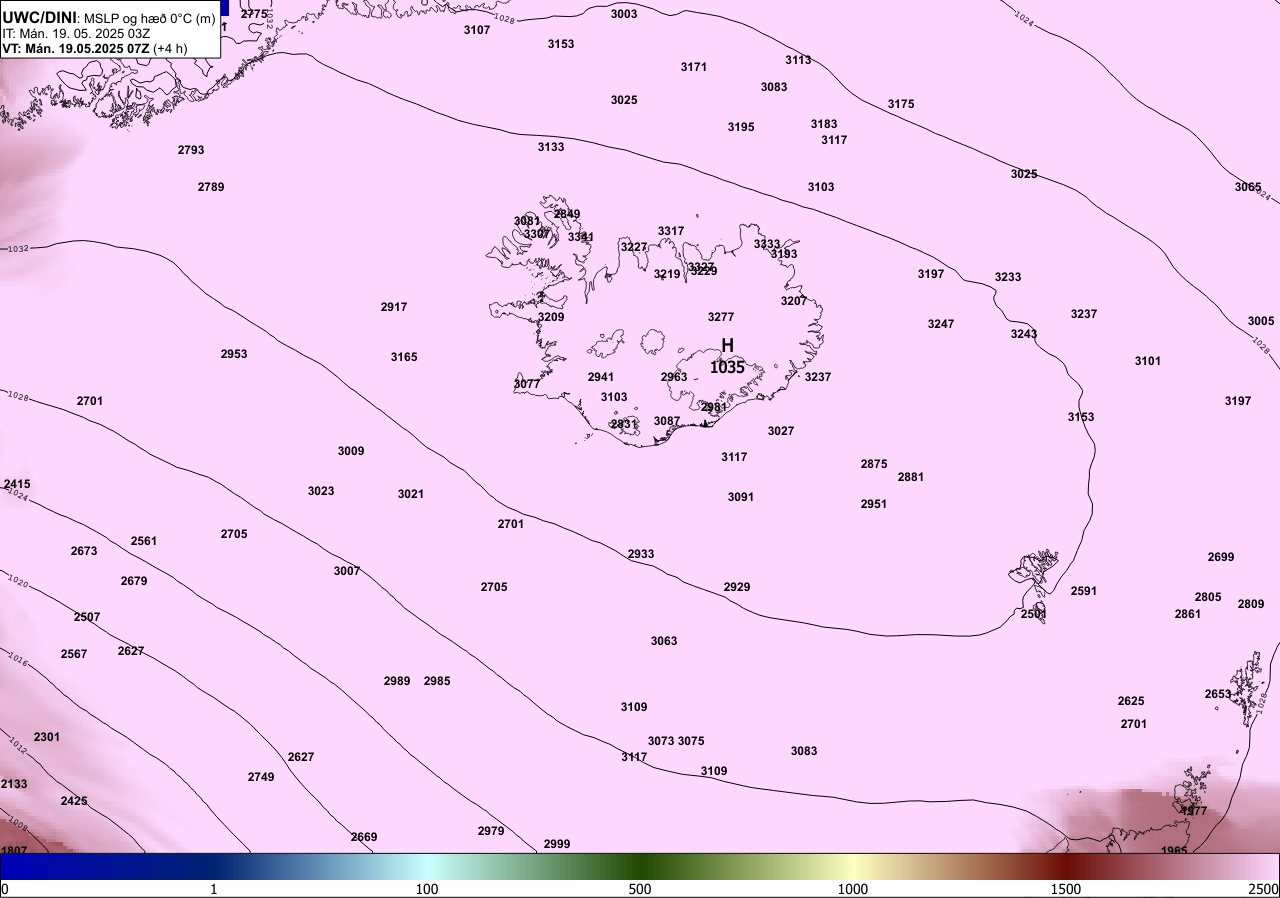Click the height value 3165

point(404,357)
